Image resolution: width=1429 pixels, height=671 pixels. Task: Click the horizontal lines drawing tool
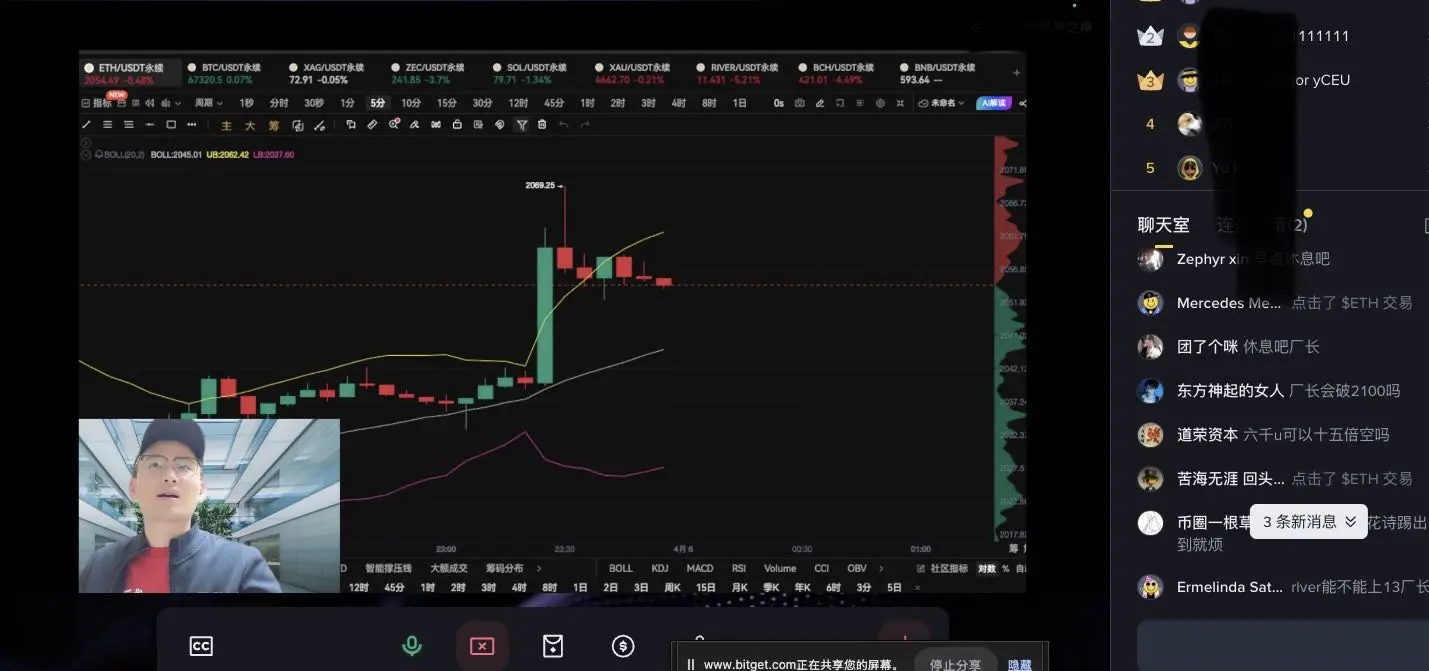click(x=107, y=124)
